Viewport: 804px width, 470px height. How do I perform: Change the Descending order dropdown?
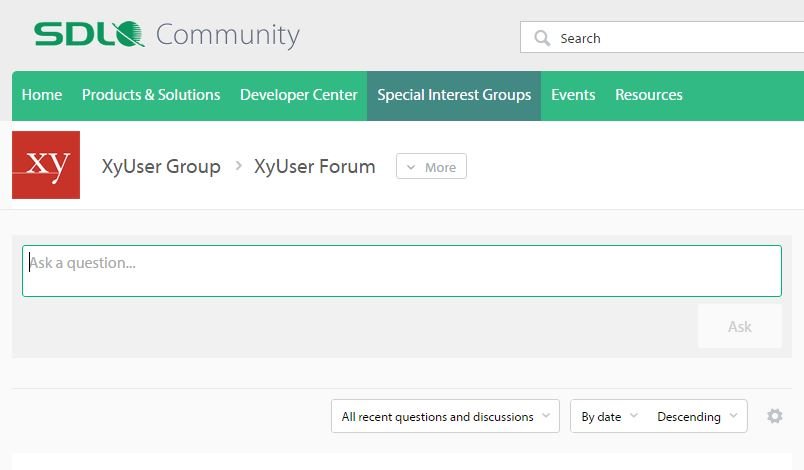coord(697,416)
